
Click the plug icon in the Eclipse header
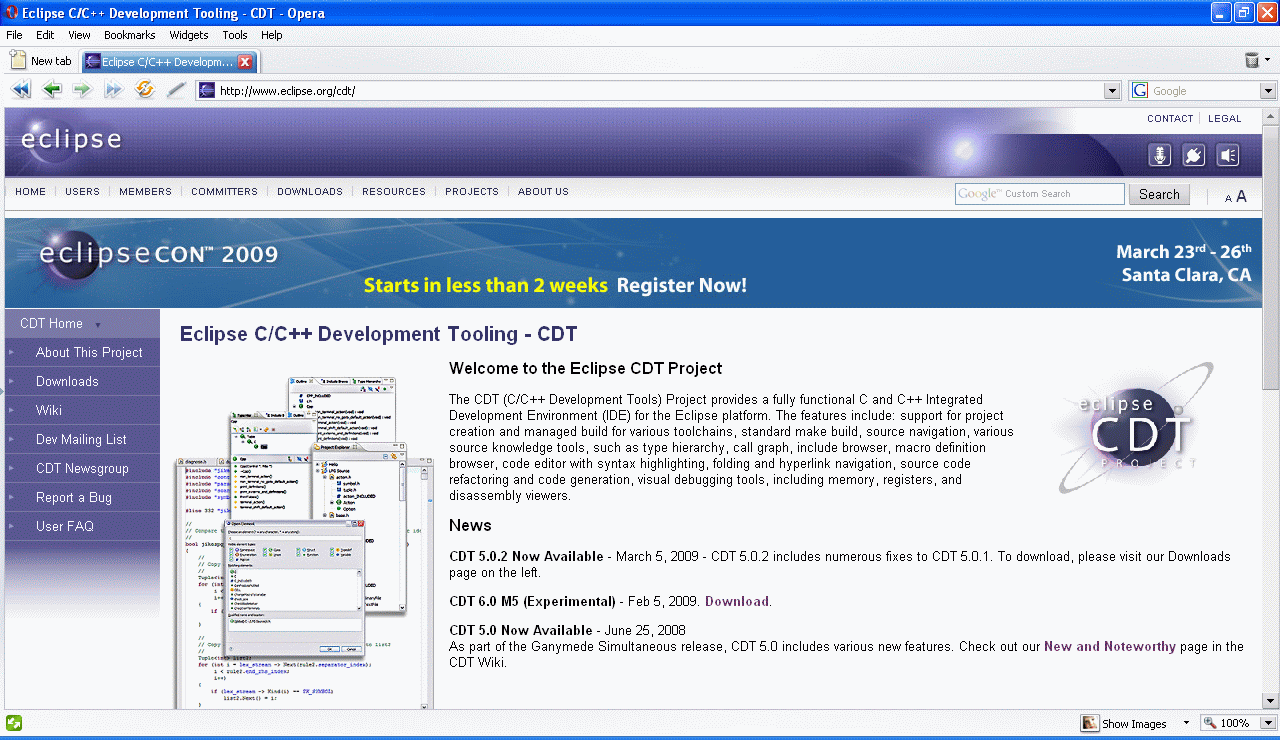point(1194,155)
